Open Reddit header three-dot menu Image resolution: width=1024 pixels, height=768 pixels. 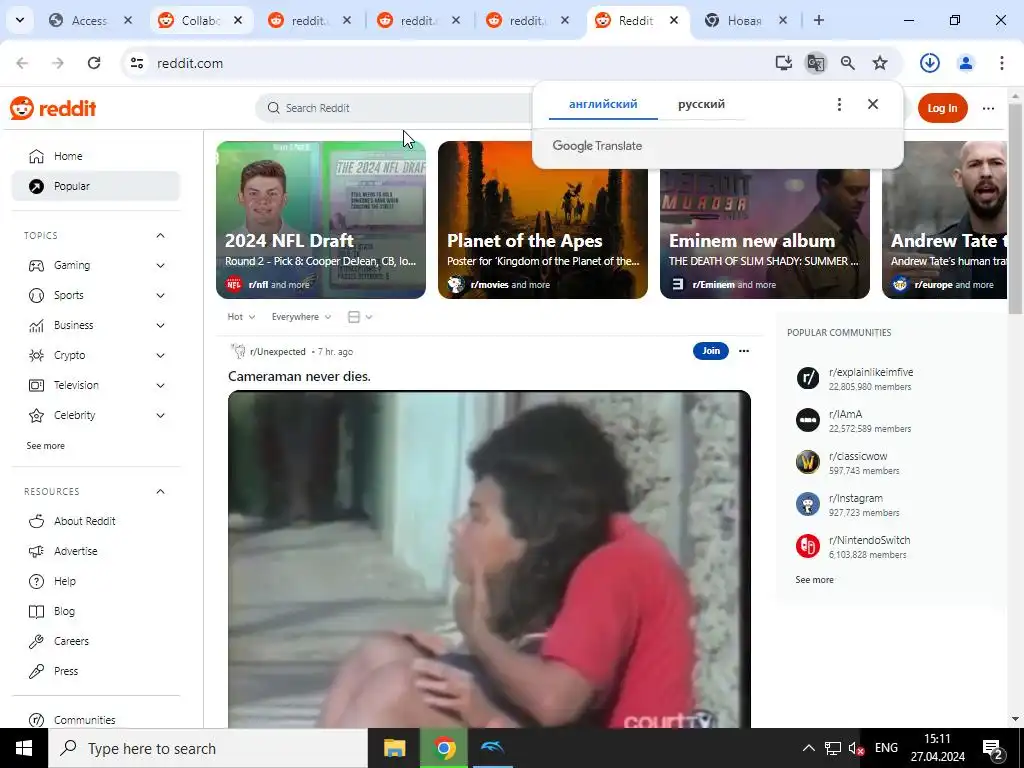click(x=989, y=108)
